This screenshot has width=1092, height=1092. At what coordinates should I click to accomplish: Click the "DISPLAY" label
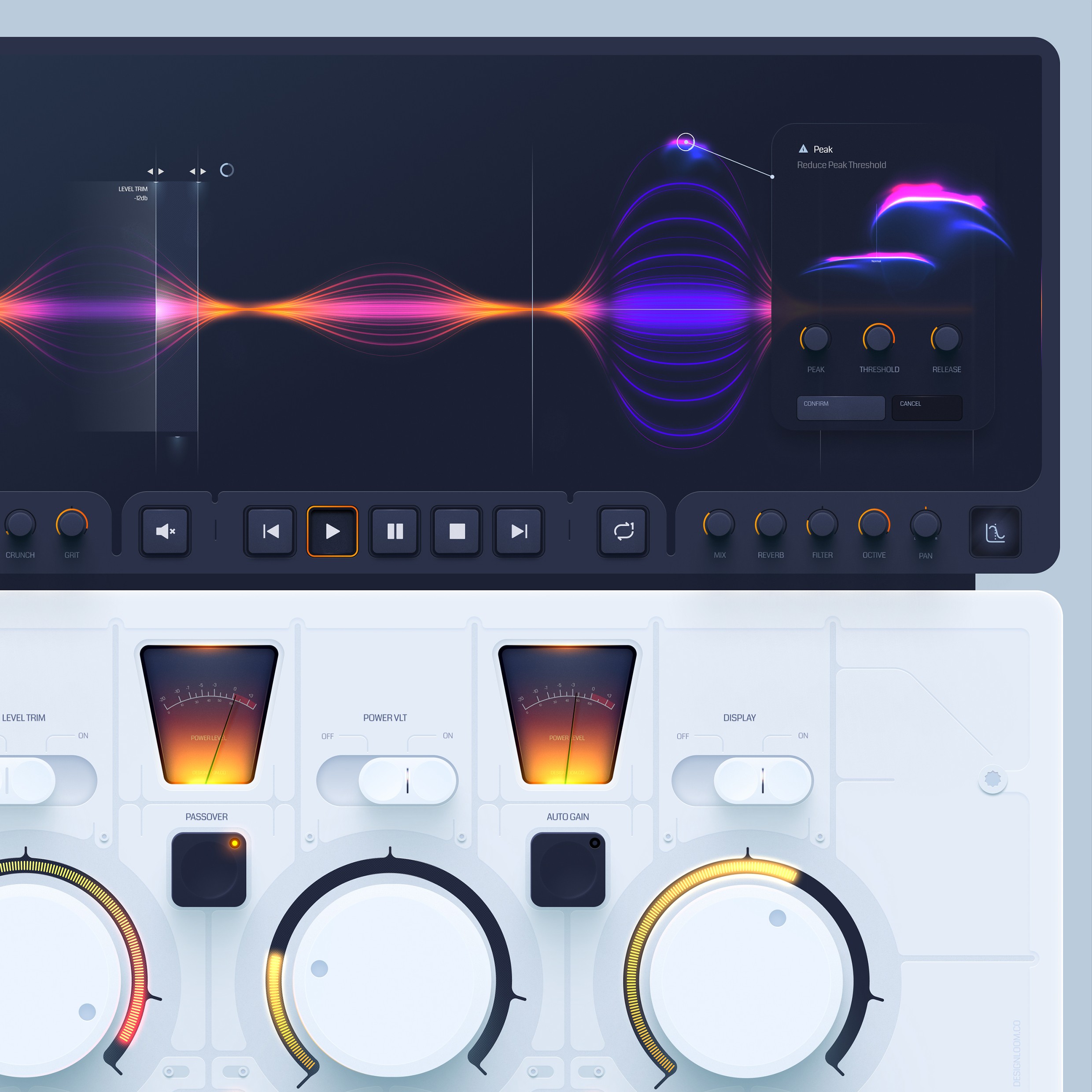click(x=739, y=718)
